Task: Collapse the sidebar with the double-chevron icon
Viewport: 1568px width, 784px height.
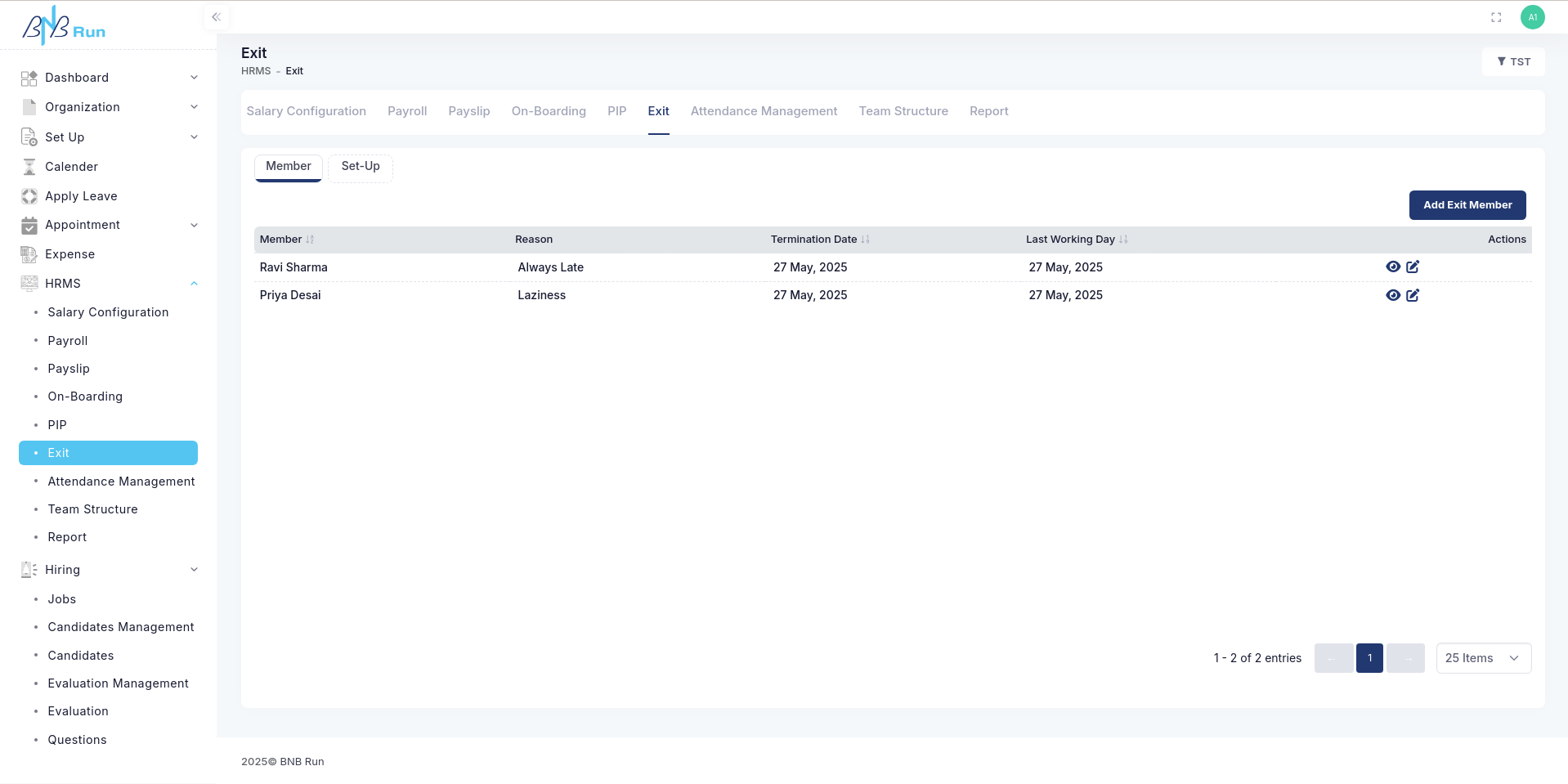Action: coord(216,17)
